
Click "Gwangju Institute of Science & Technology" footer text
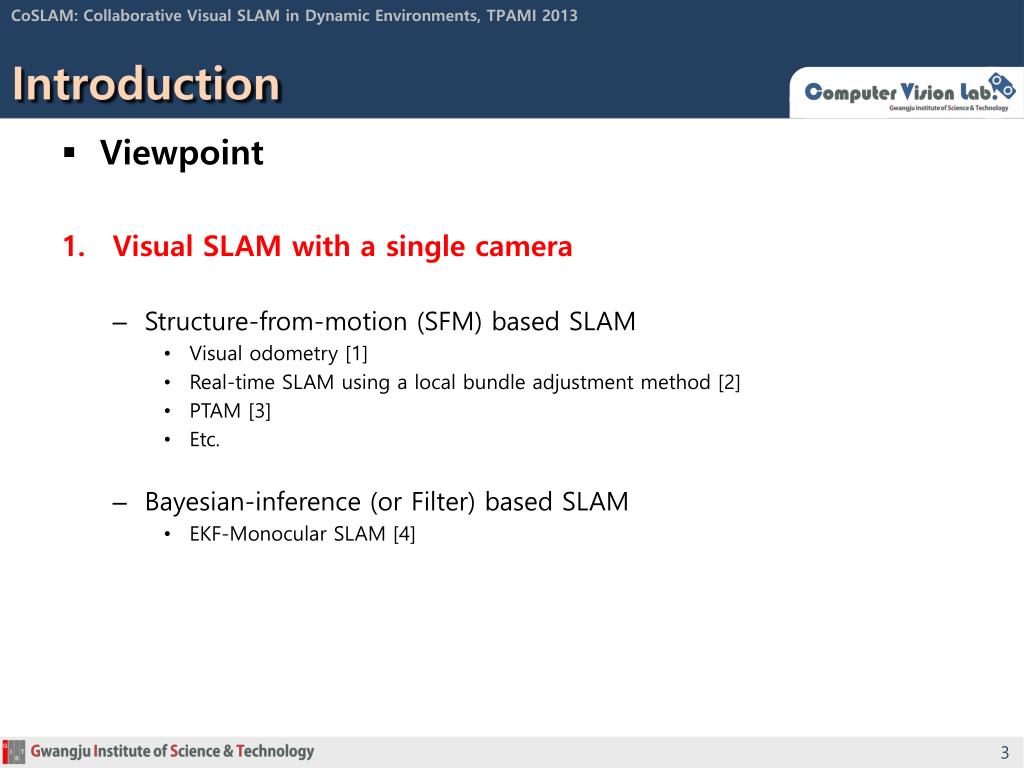coord(172,751)
